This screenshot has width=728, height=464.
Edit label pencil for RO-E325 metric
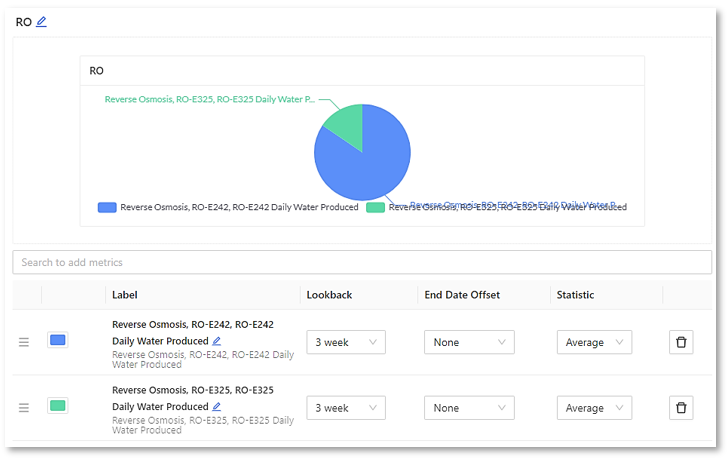(216, 406)
